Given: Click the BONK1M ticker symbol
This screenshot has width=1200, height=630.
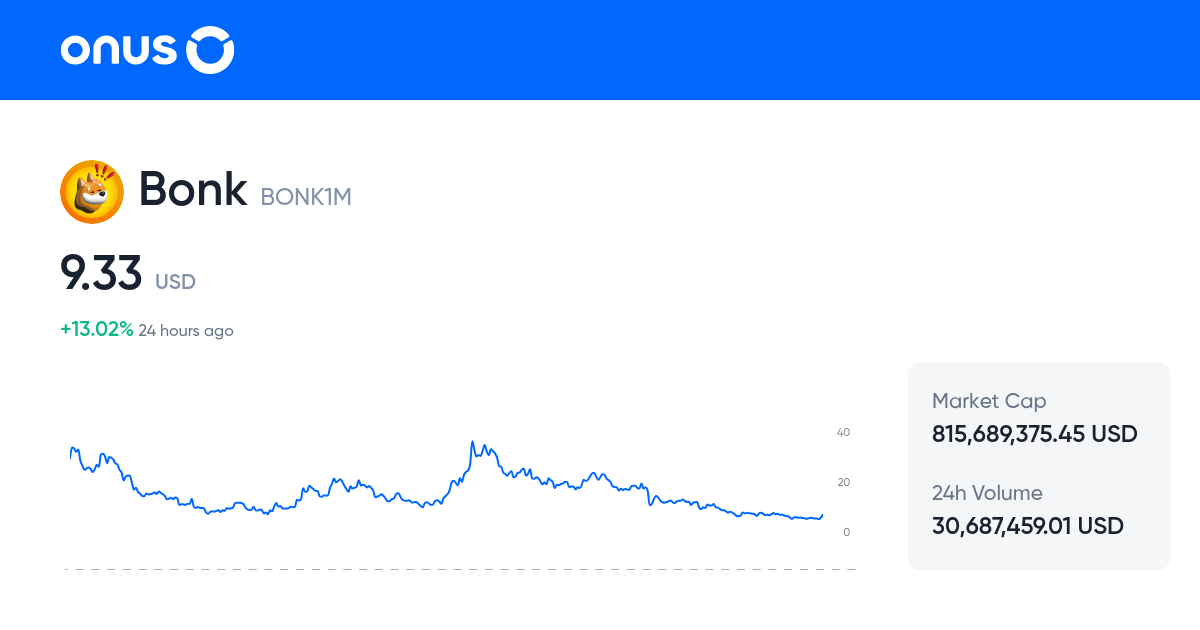Looking at the screenshot, I should [305, 197].
